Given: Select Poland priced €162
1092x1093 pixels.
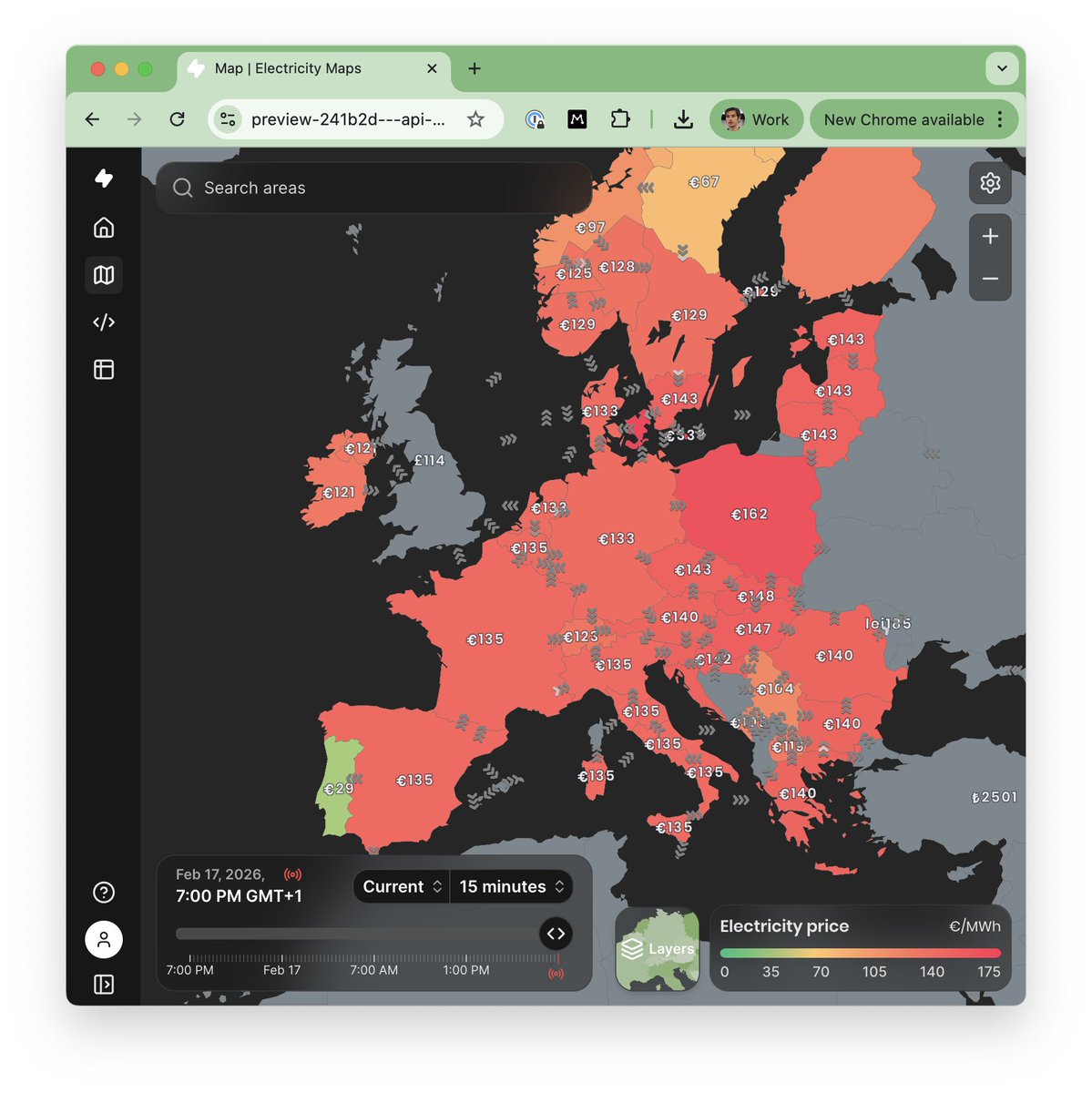Looking at the screenshot, I should click(x=749, y=514).
